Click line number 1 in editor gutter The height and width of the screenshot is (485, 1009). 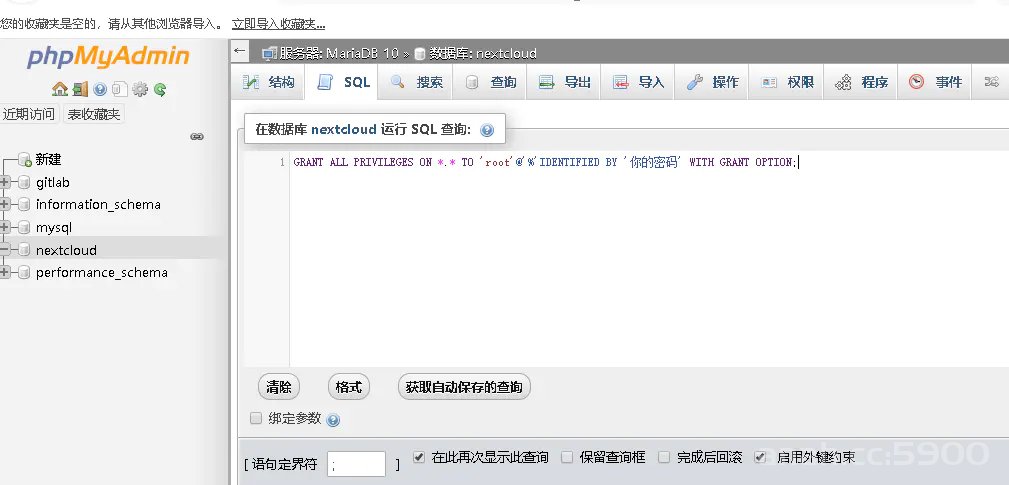click(282, 162)
